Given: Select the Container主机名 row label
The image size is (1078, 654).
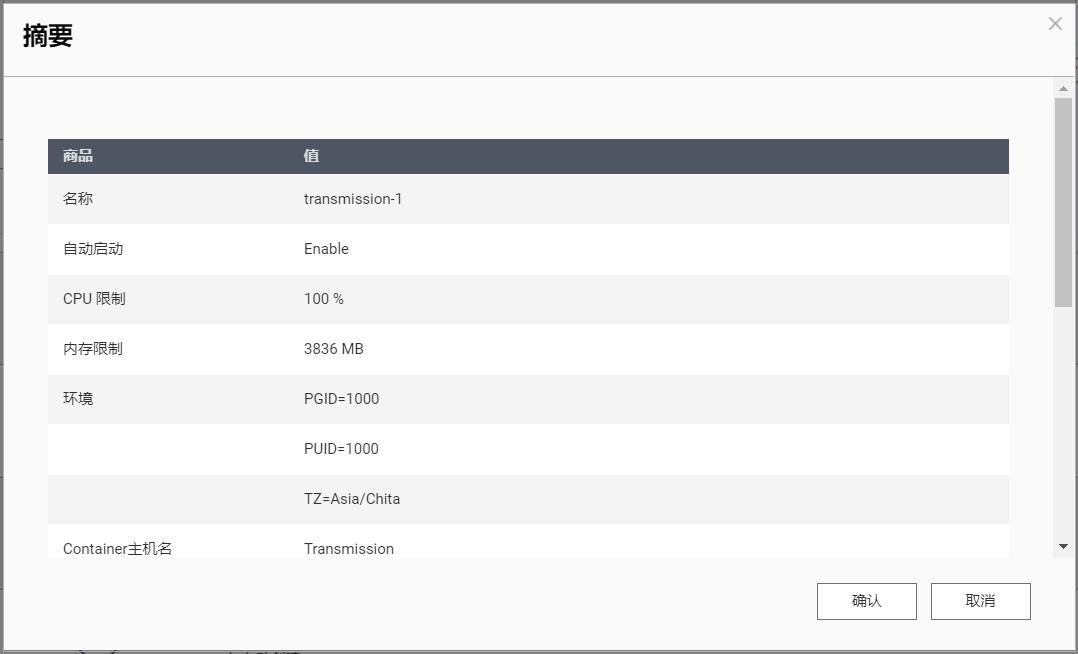Looking at the screenshot, I should coord(117,549).
